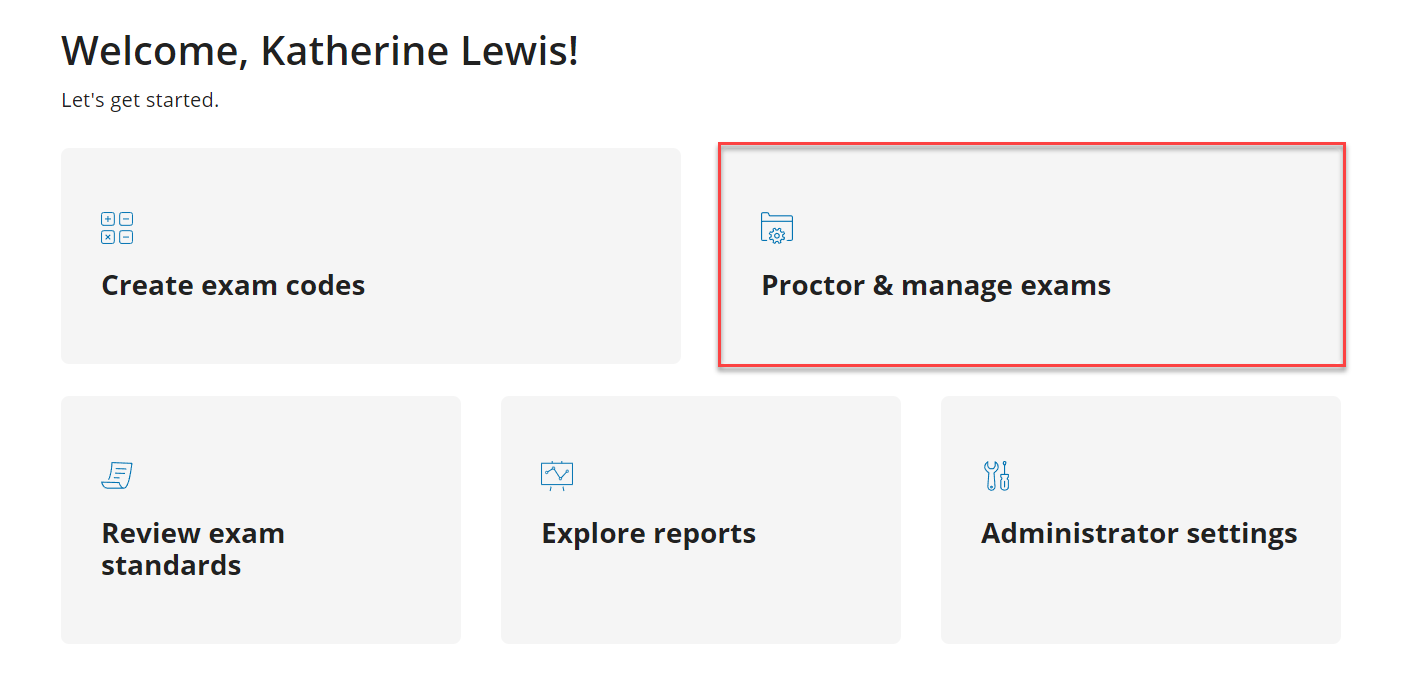Click the gear inside the folder icon

(779, 234)
